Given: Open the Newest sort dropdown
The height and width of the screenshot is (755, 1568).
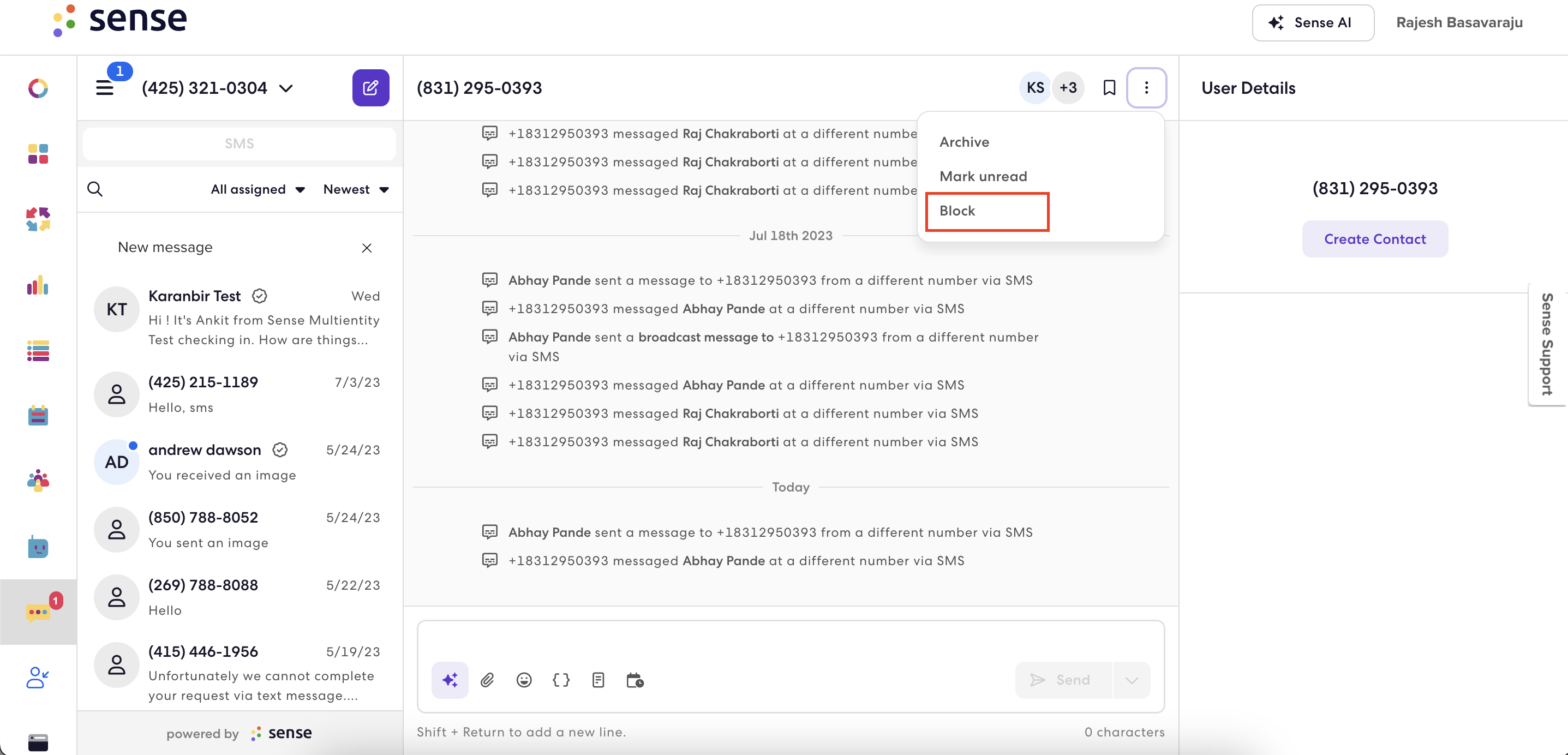Looking at the screenshot, I should point(356,189).
